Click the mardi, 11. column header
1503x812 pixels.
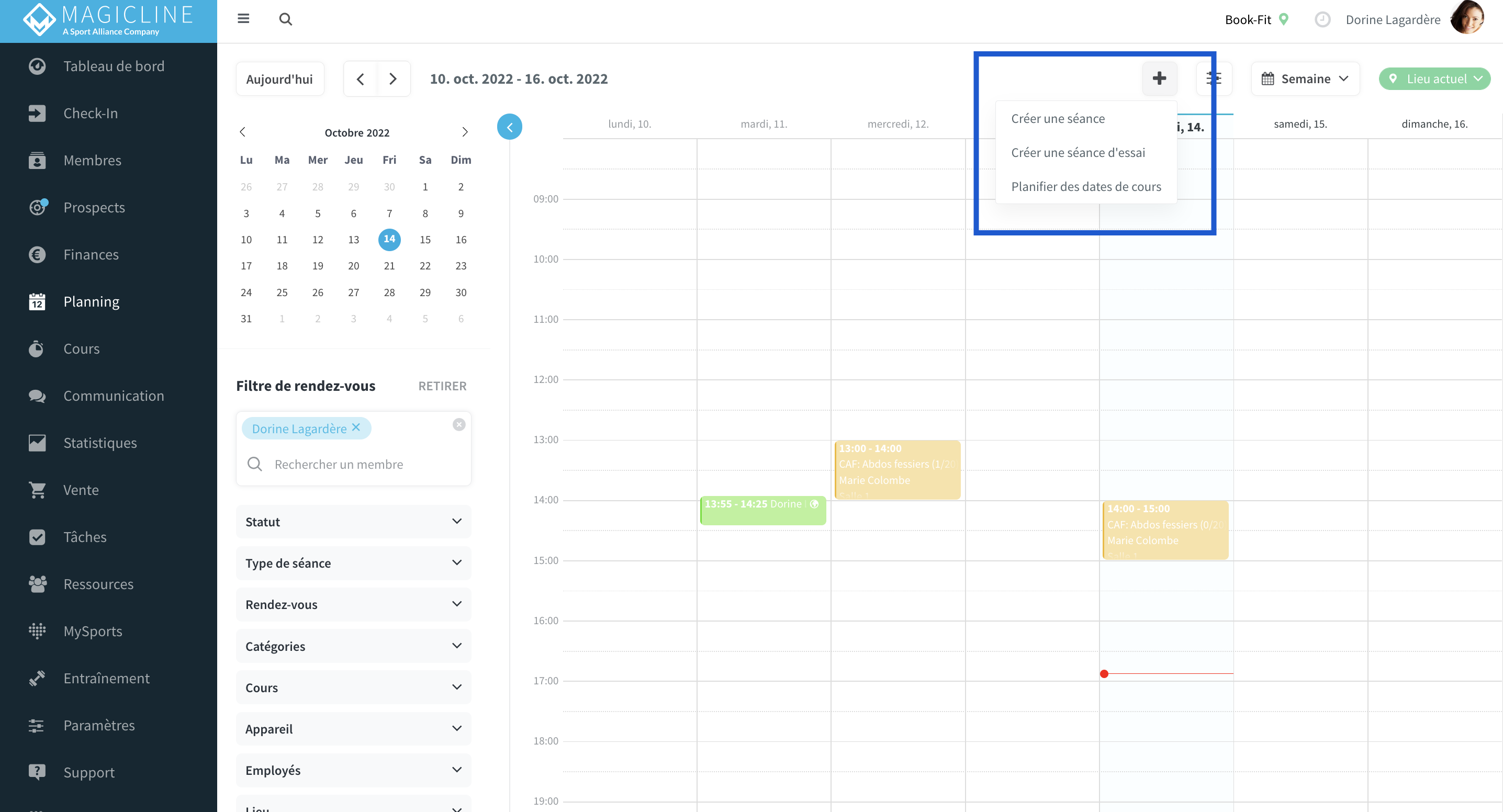764,123
